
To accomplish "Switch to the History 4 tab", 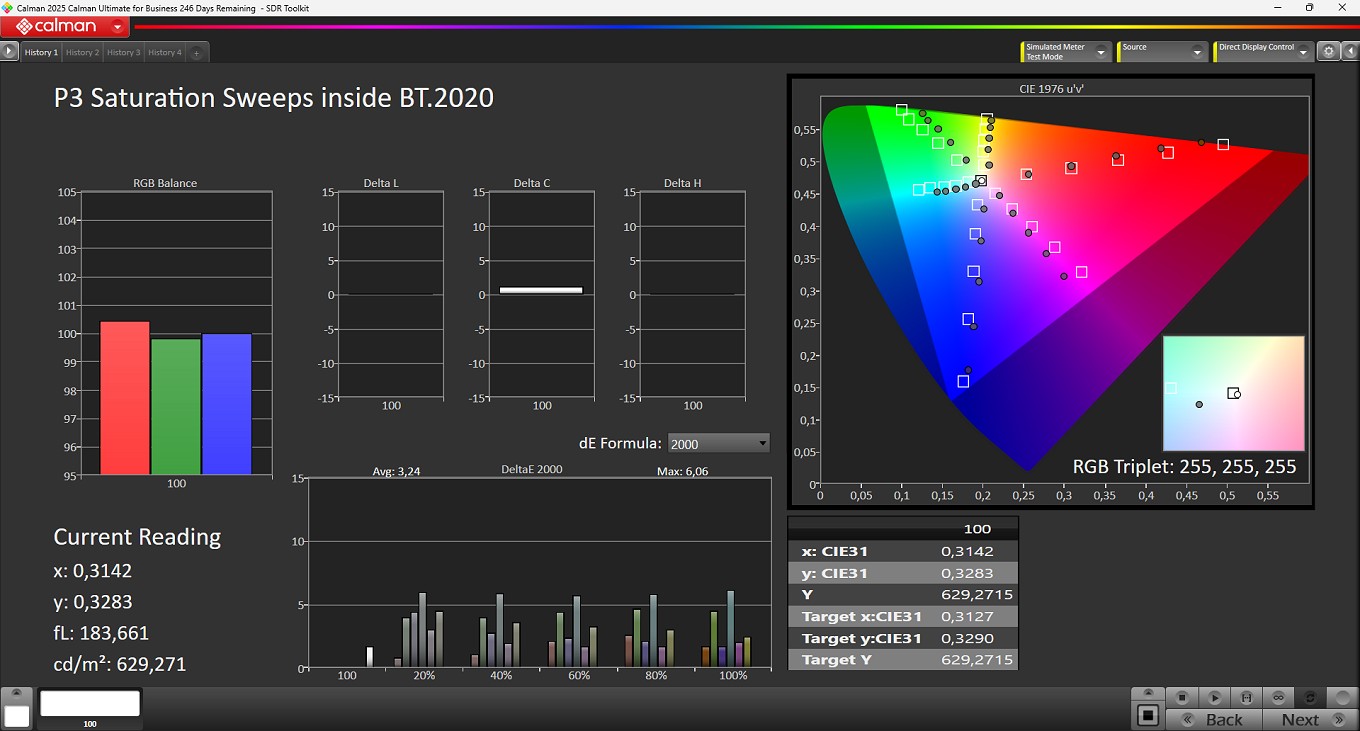I will click(x=164, y=52).
